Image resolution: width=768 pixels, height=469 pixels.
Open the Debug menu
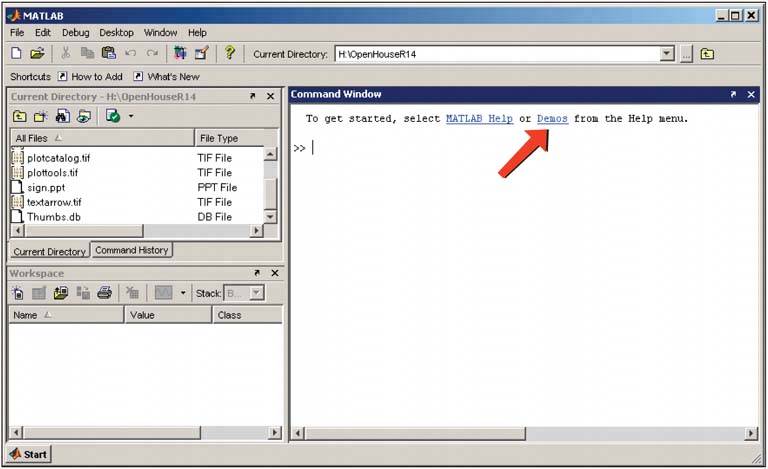click(x=75, y=33)
